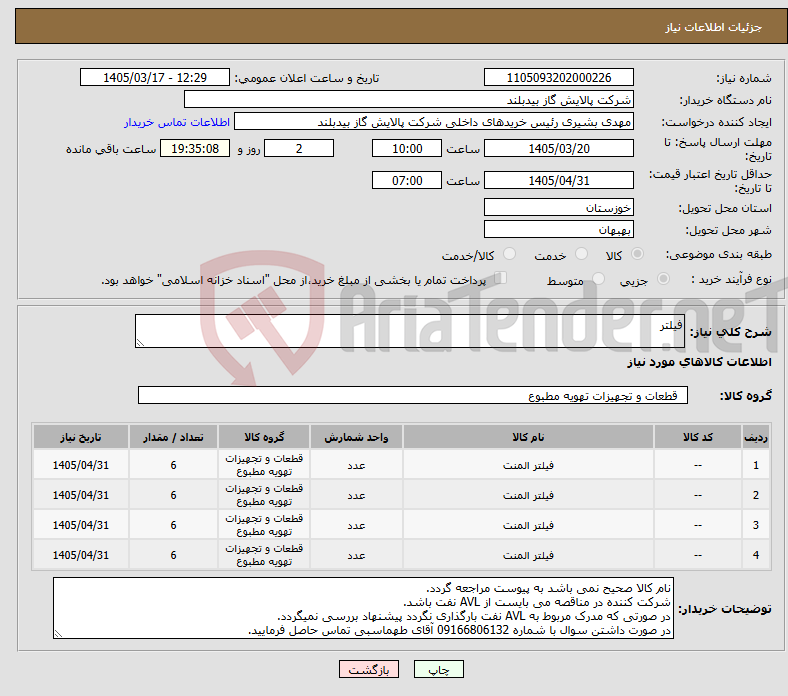
Task: Click the announcement date field 1405/03/17 - 12:29
Action: 155,77
